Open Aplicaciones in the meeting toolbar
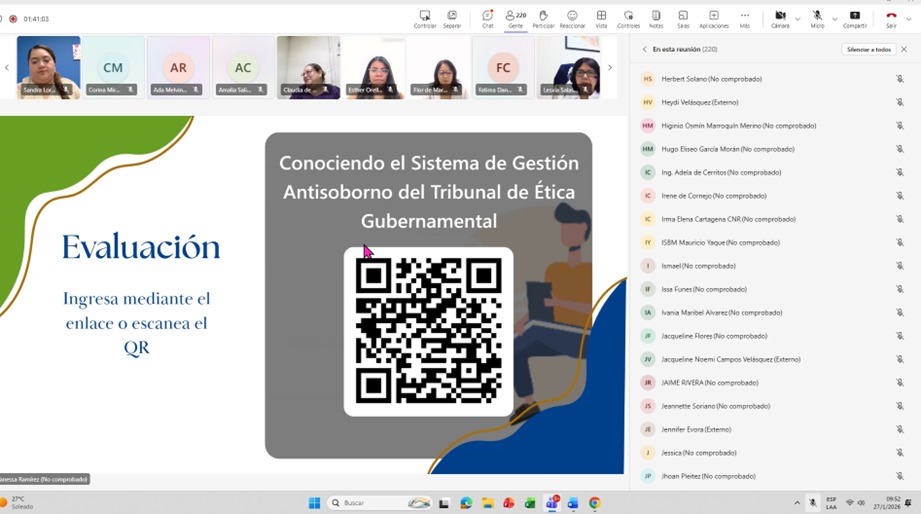The height and width of the screenshot is (514, 921). coord(714,19)
